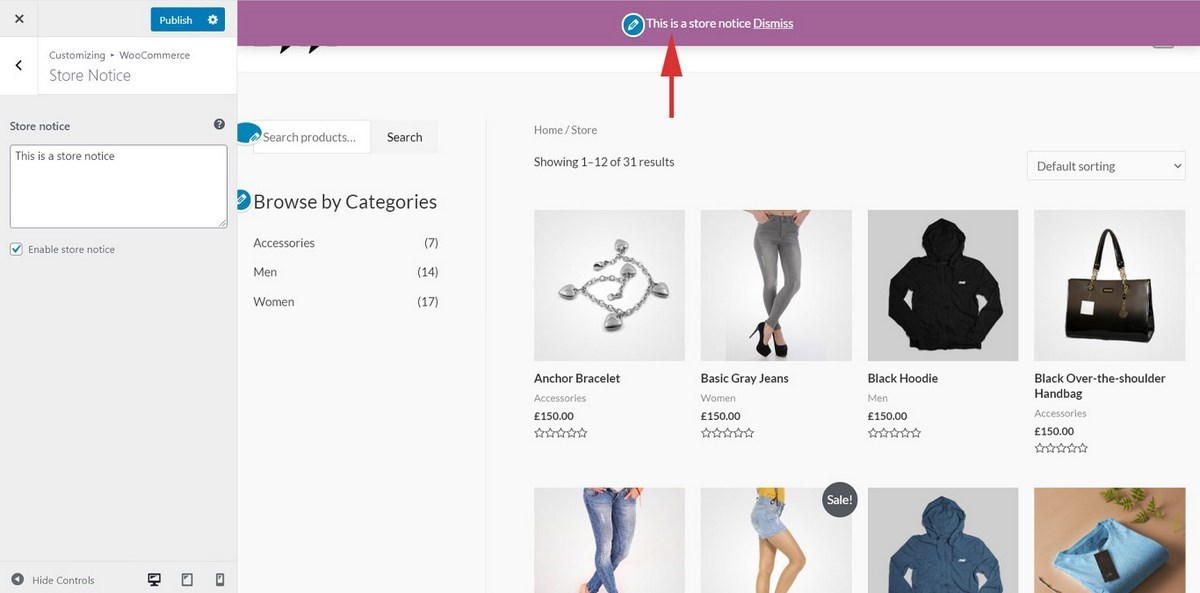Screen dimensions: 1200x593
Task: Open the Women category
Action: point(273,302)
